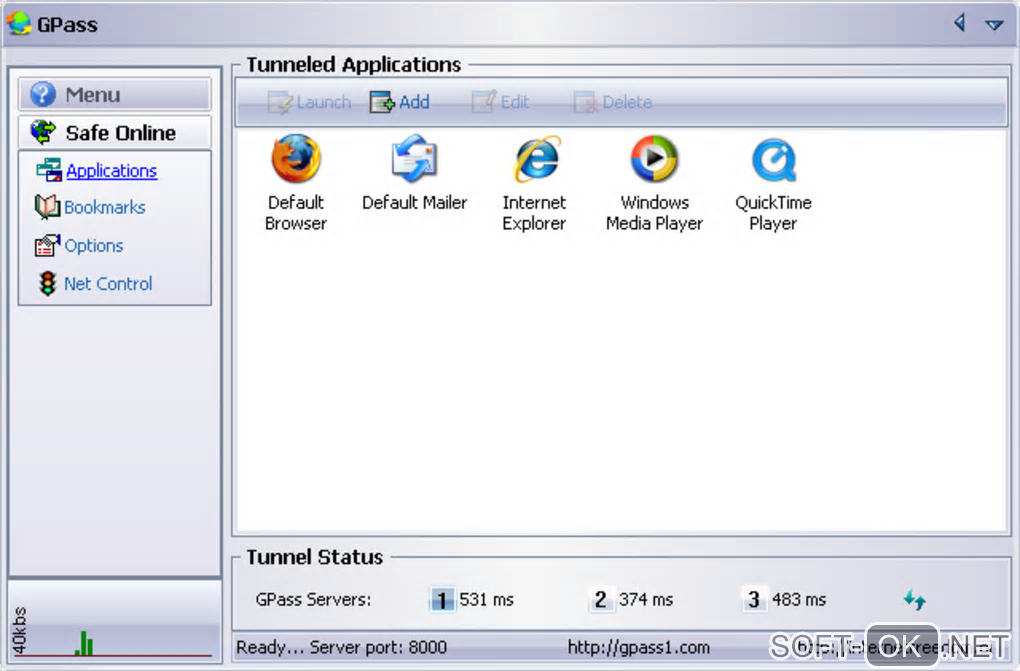Viewport: 1020px width, 671px height.
Task: Select the Internet Explorer icon
Action: [536, 159]
